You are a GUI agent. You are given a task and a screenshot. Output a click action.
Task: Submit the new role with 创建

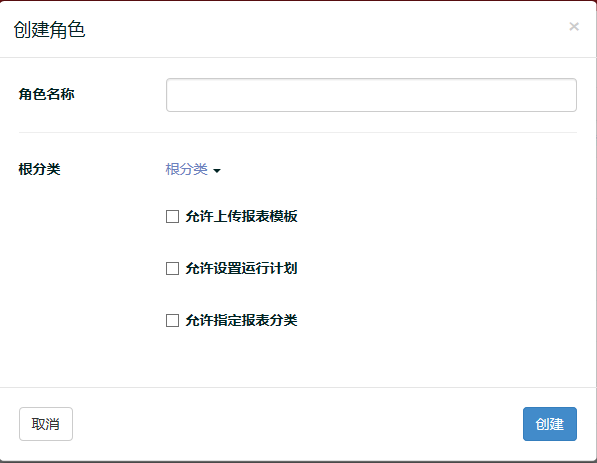tap(549, 424)
